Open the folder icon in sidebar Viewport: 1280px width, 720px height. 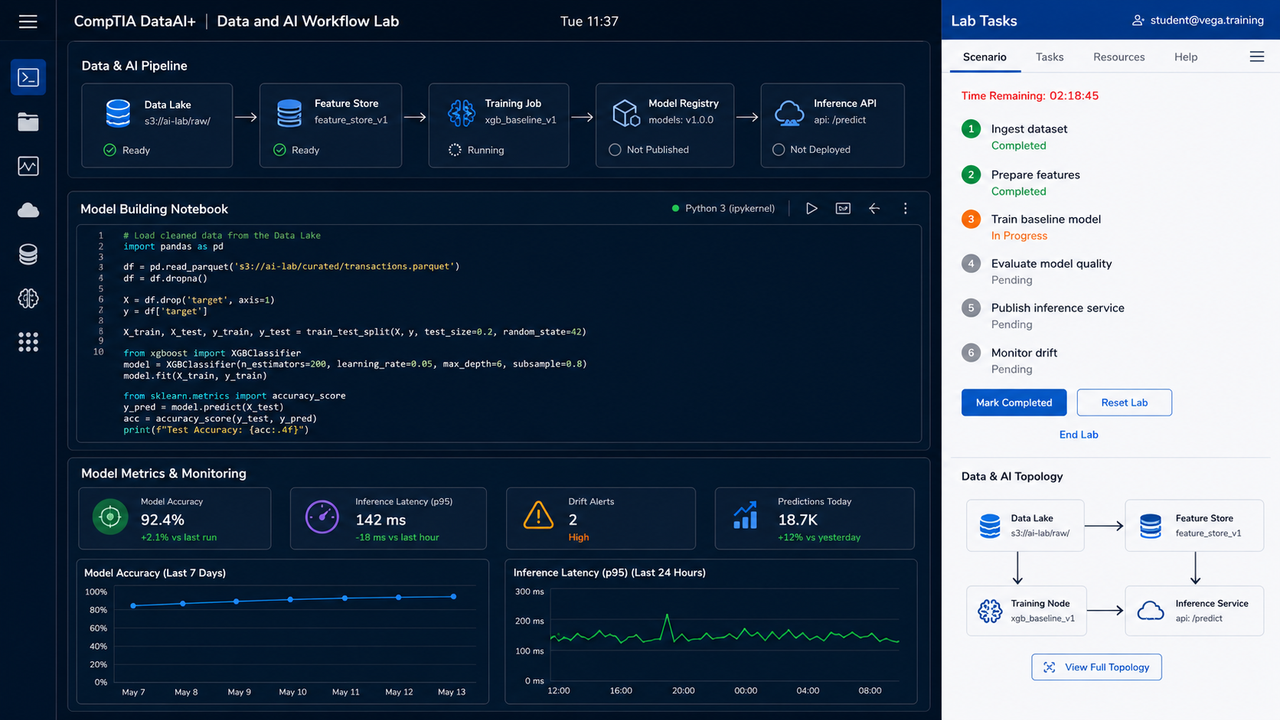pos(28,122)
